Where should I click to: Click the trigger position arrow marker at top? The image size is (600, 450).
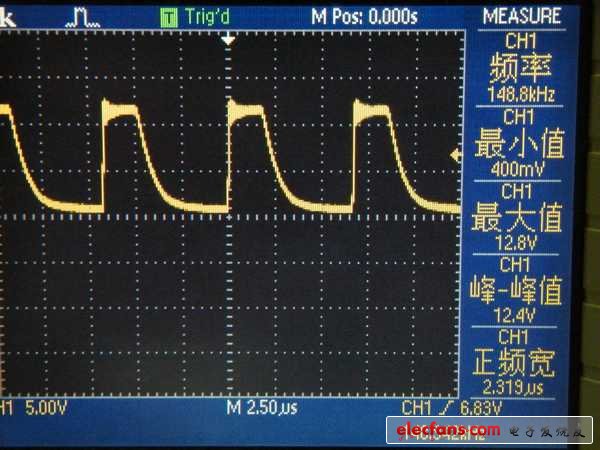(230, 39)
